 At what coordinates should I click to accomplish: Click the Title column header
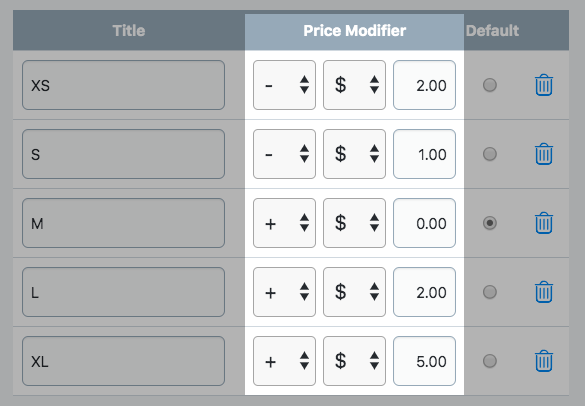(129, 31)
